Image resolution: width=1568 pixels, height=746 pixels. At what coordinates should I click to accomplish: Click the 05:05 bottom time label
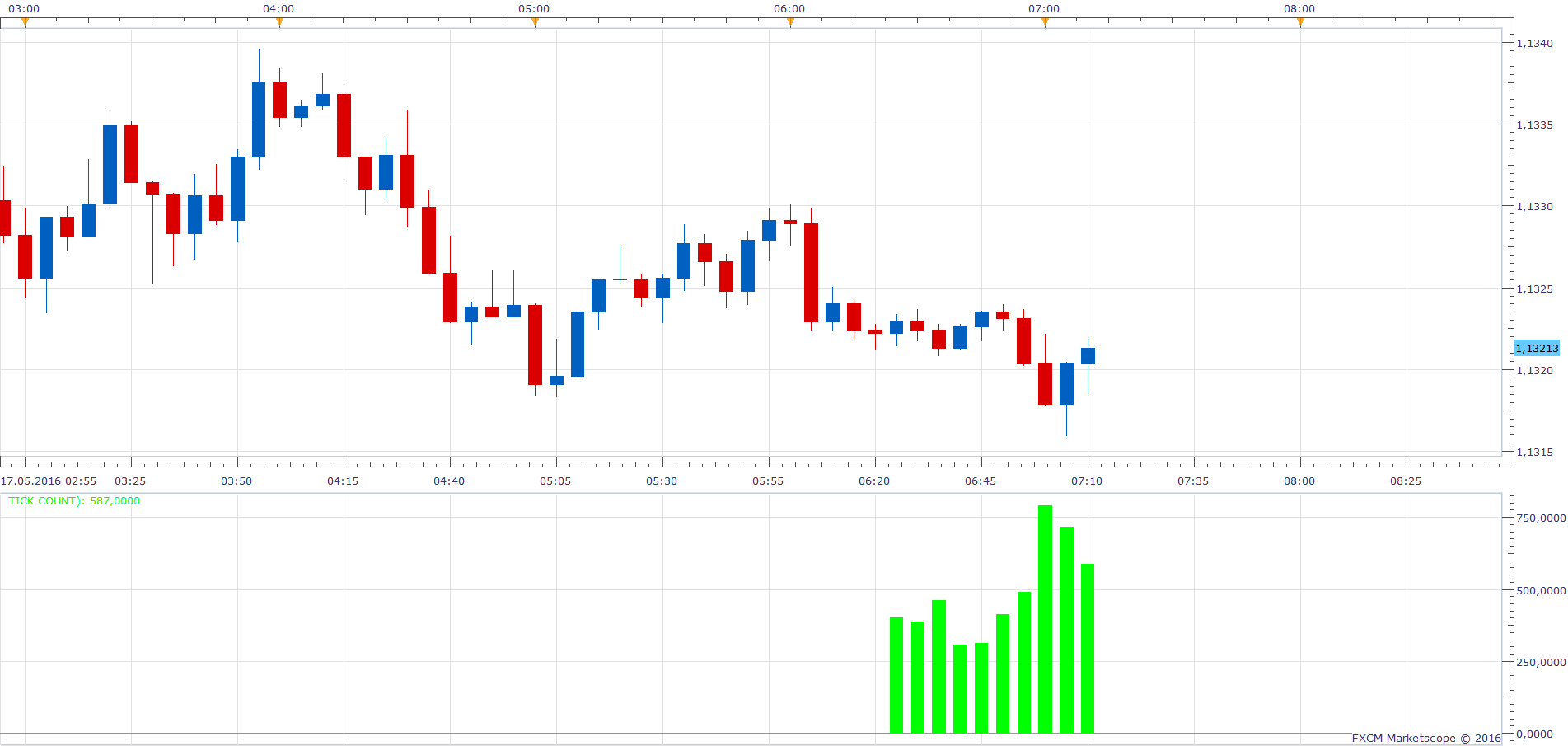click(x=555, y=481)
